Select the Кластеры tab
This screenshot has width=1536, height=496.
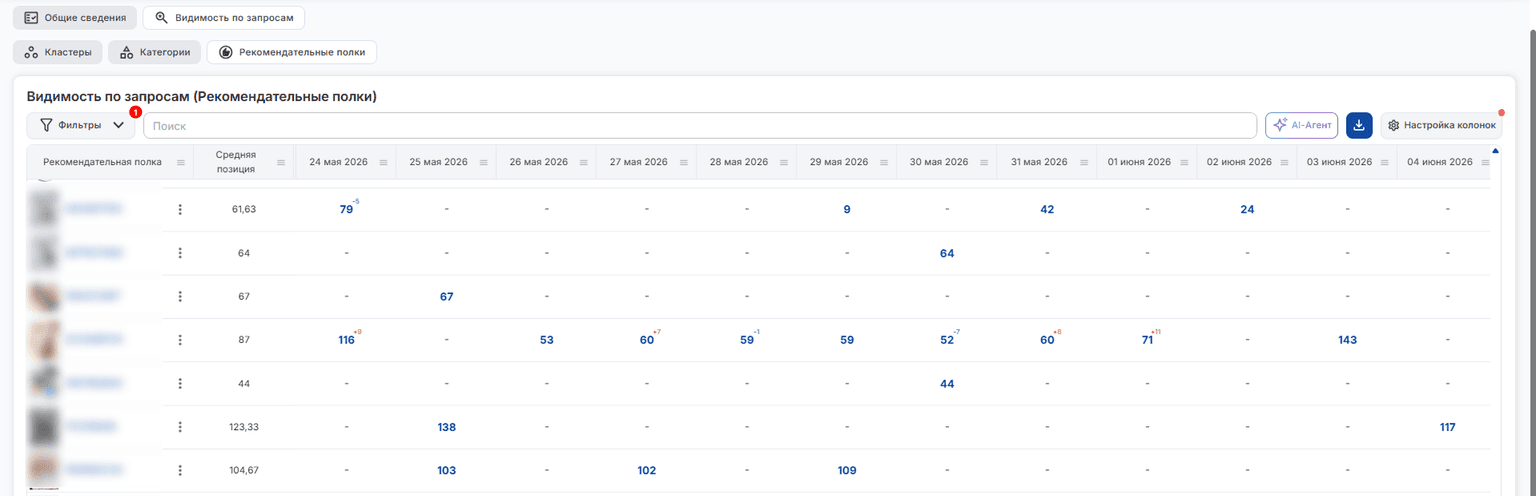coord(58,52)
